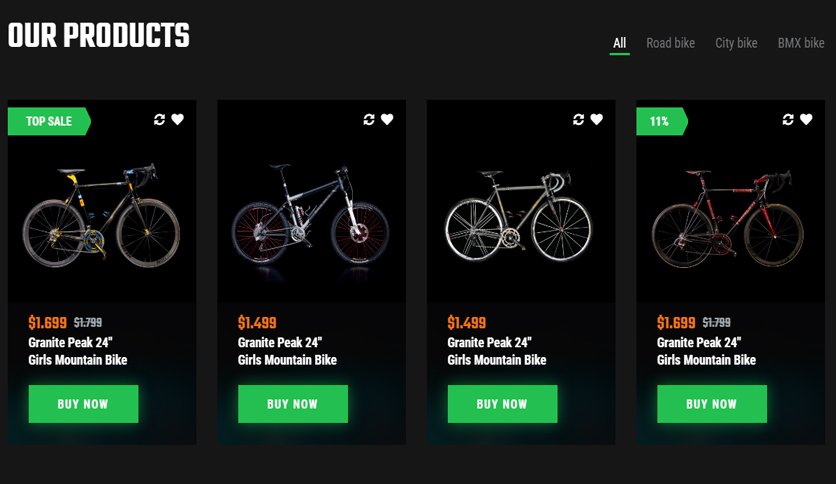Favorite the first bike with heart icon
This screenshot has width=836, height=484.
tap(178, 119)
